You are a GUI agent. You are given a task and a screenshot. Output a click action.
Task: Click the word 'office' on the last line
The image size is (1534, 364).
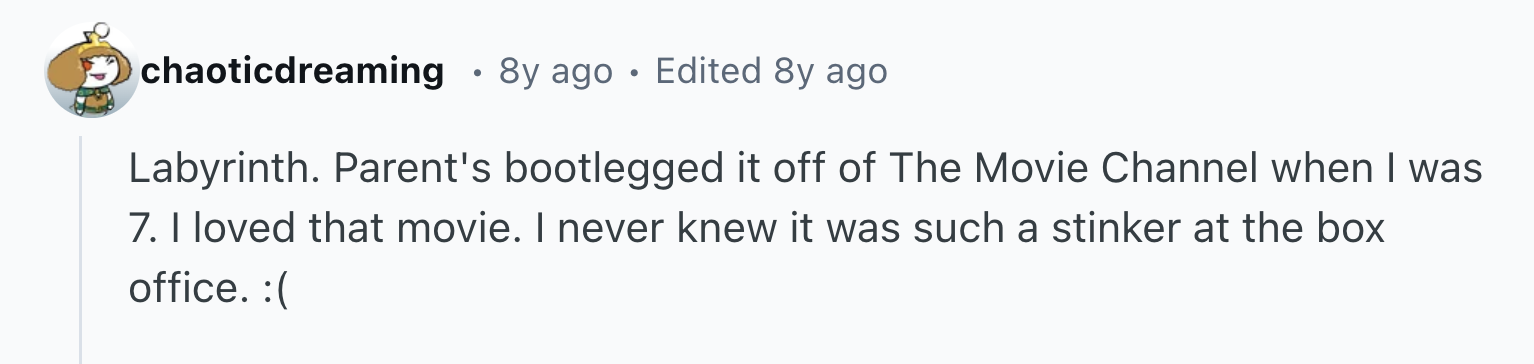click(181, 289)
